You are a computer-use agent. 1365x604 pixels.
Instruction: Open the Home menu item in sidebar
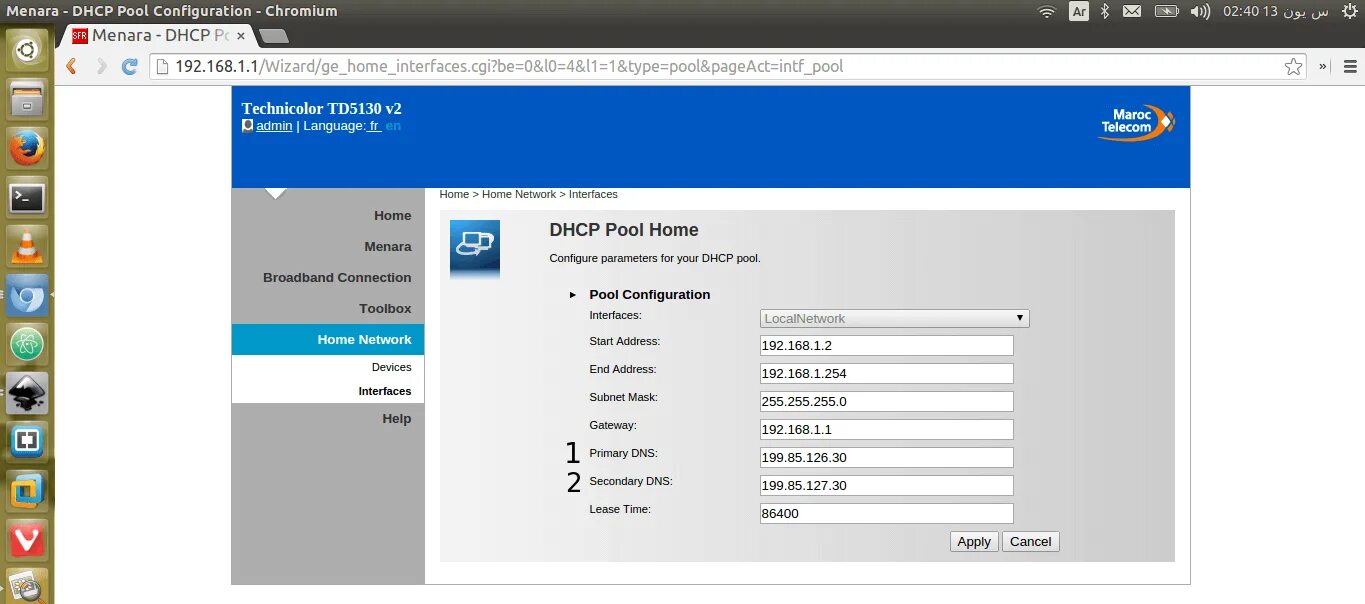392,215
